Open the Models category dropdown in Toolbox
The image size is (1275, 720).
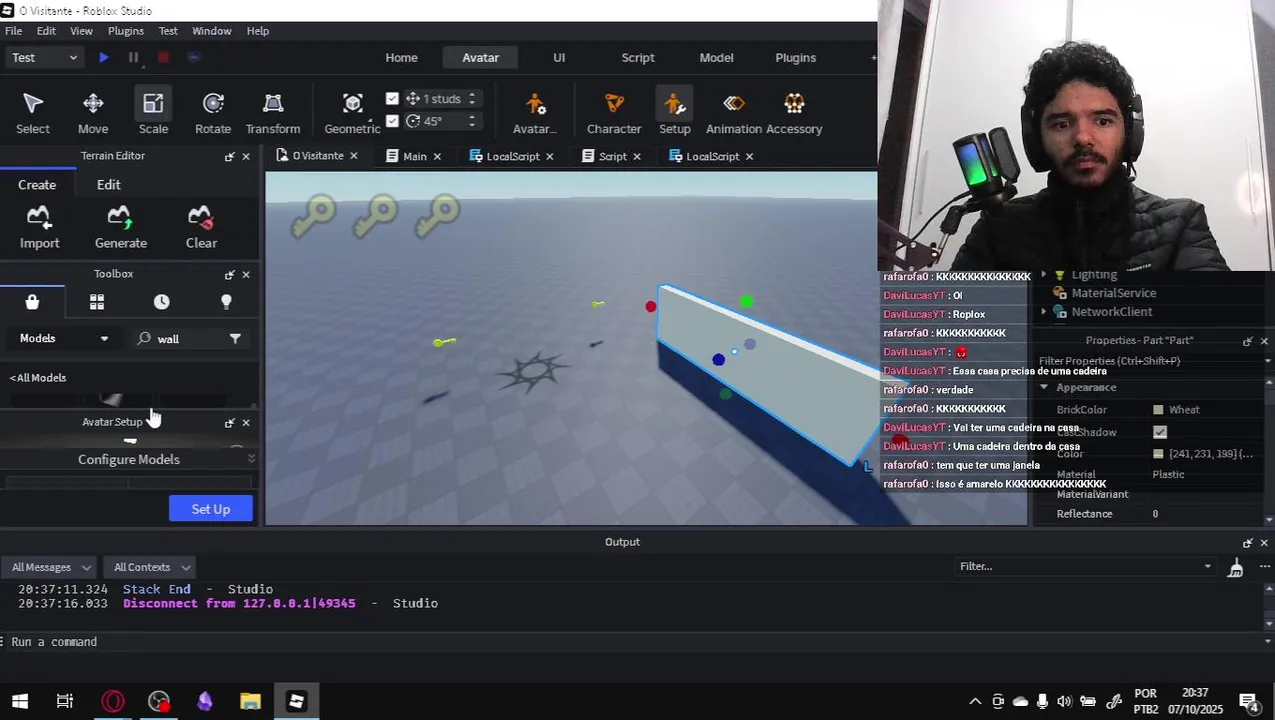tap(64, 339)
